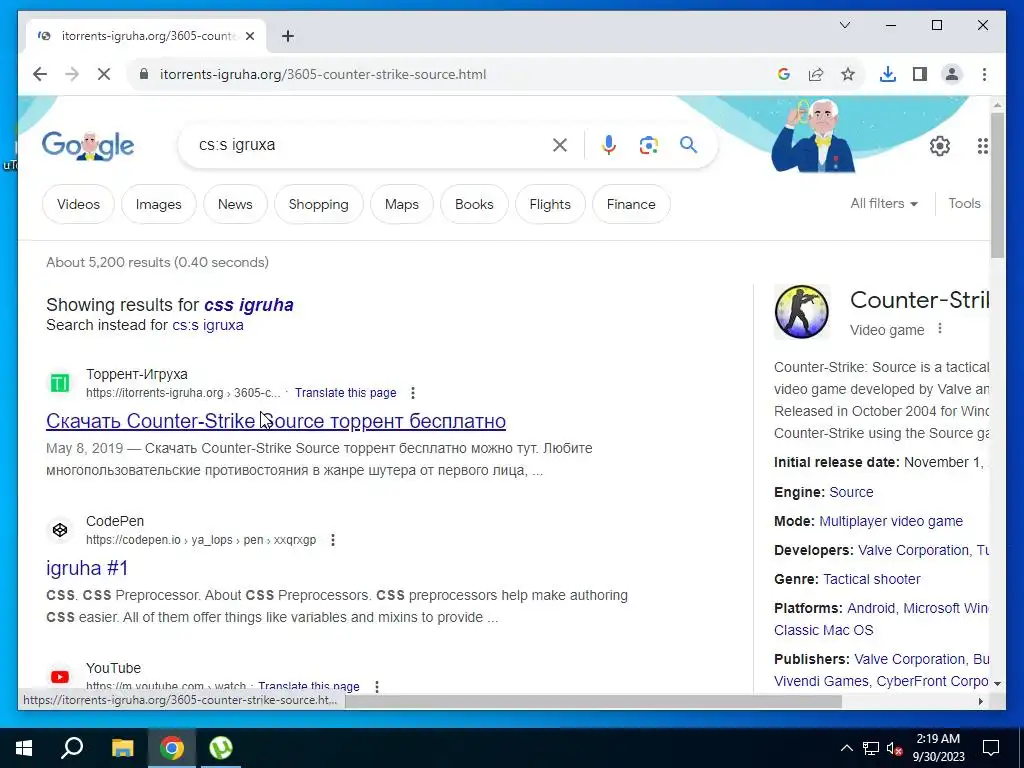
Task: Click the Торрент-Игруха site favicon
Action: pyautogui.click(x=60, y=383)
